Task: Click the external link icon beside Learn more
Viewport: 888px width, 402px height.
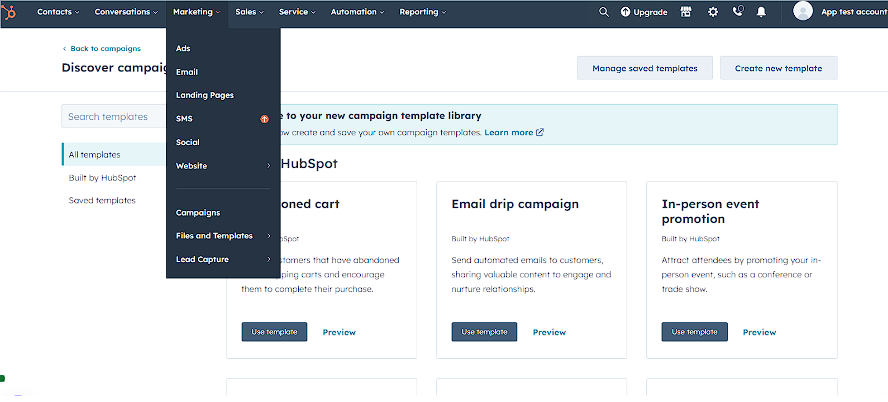Action: 540,132
